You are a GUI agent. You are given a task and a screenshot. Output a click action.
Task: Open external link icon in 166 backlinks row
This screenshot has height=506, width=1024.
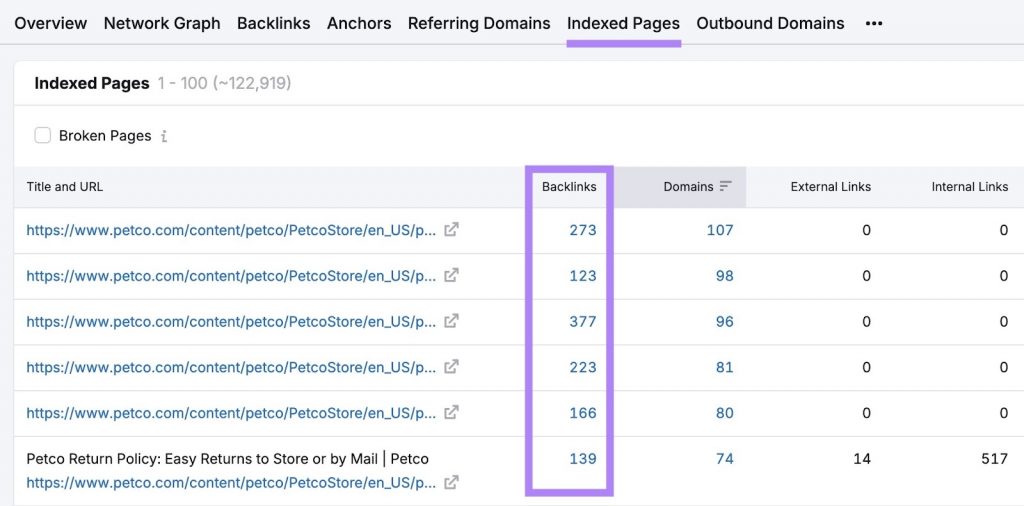click(451, 413)
